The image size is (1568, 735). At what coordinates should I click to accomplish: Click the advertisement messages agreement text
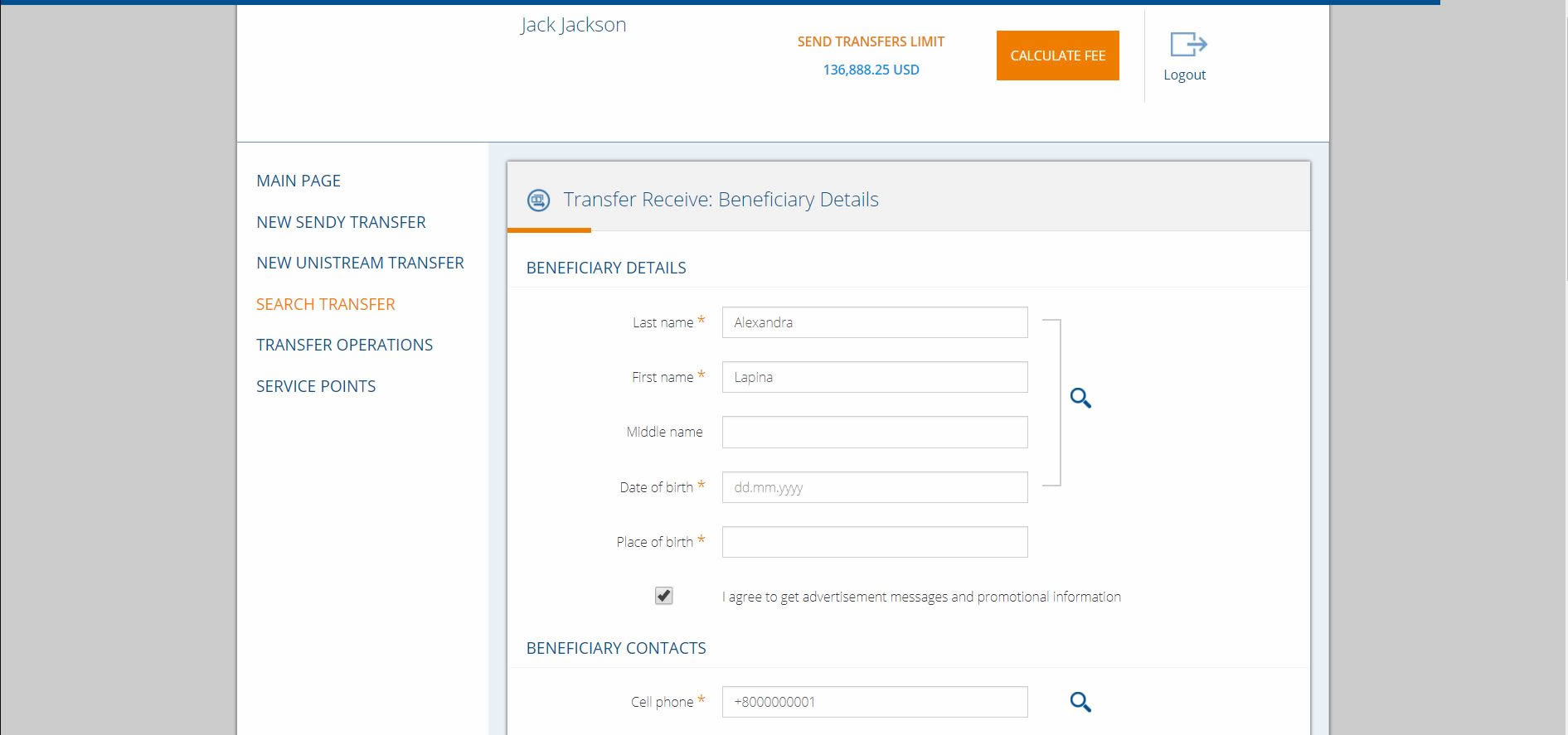tap(921, 597)
